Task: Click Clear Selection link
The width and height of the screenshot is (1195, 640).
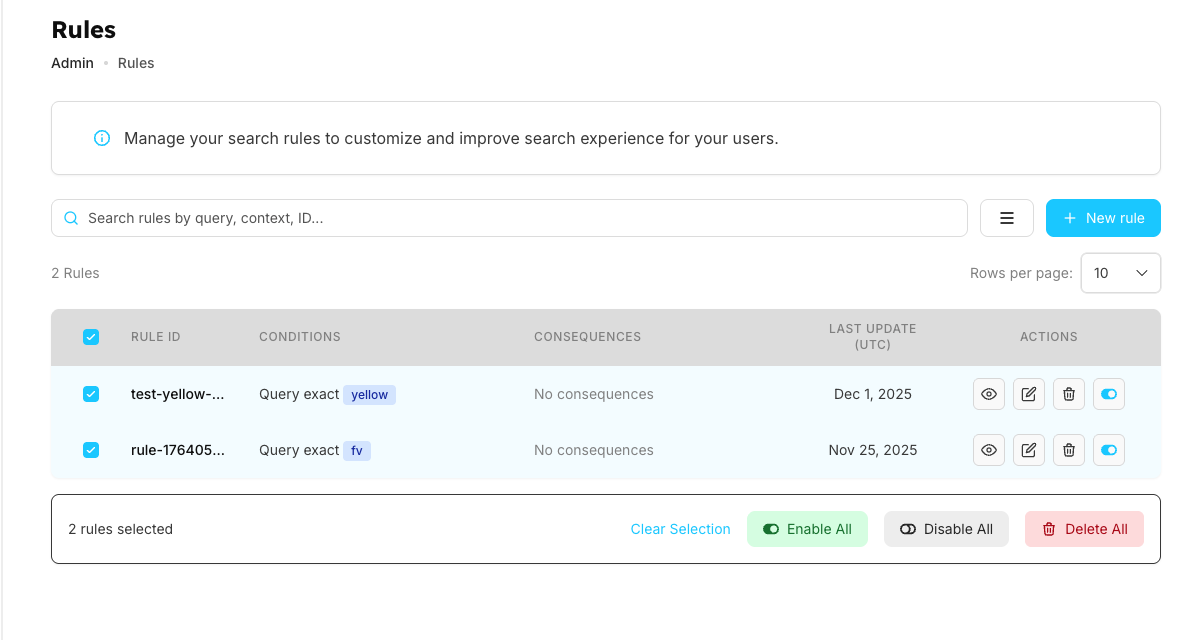Action: click(680, 529)
